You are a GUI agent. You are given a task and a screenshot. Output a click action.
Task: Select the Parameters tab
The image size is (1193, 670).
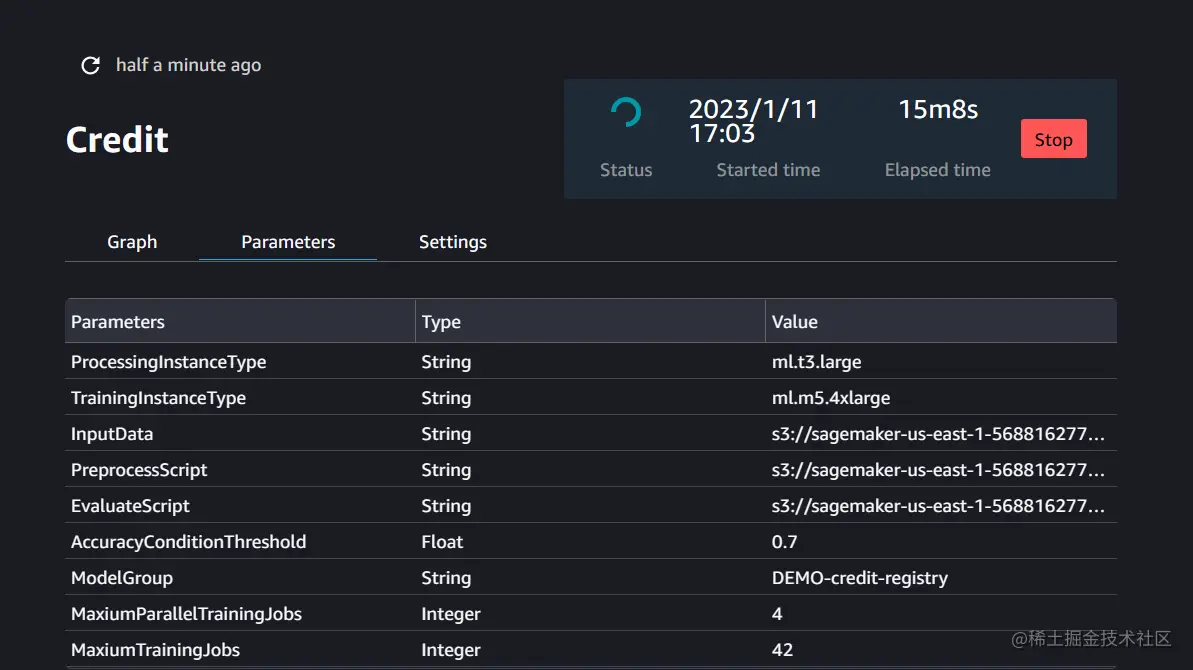[x=288, y=242]
